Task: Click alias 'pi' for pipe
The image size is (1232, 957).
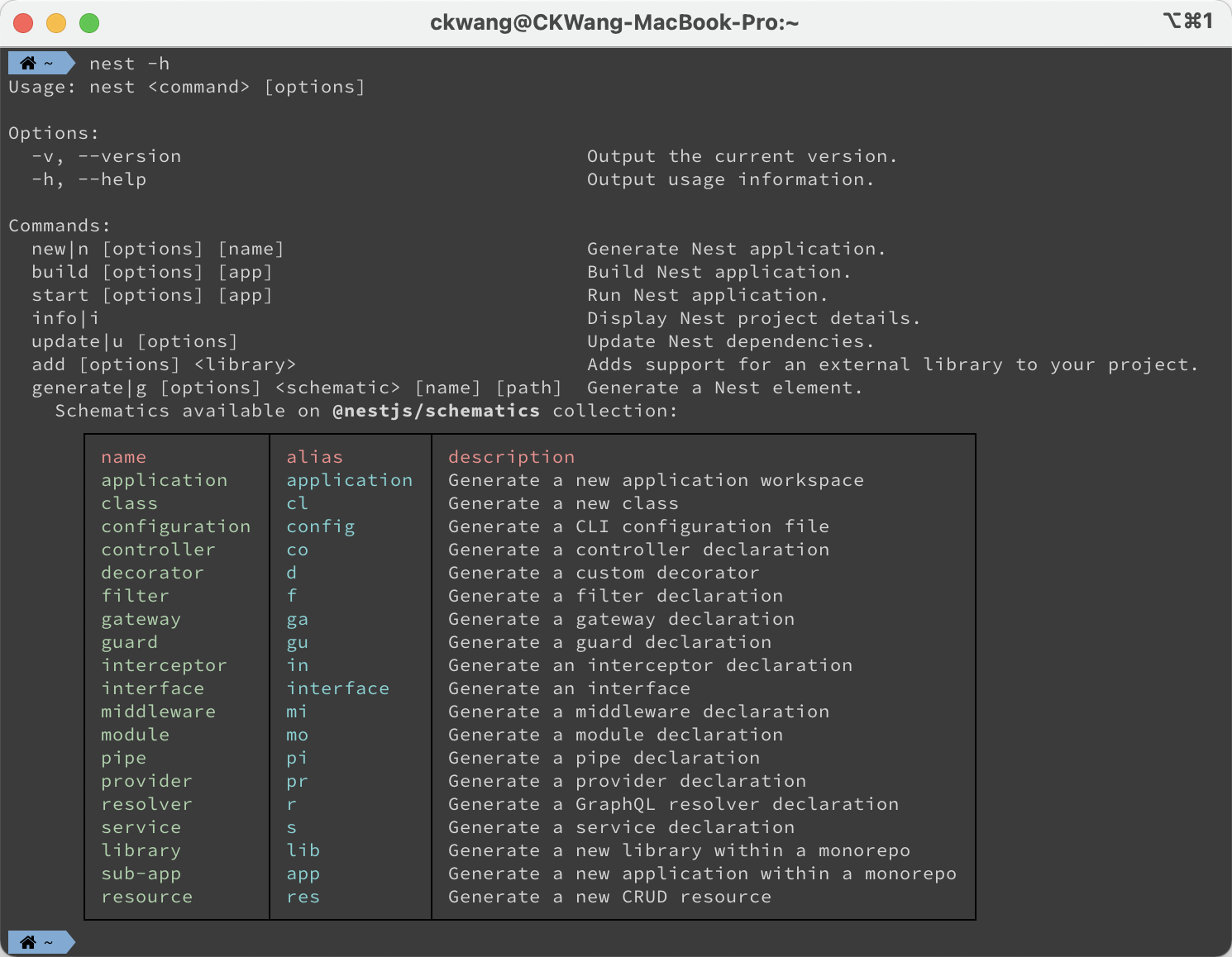Action: coord(298,758)
